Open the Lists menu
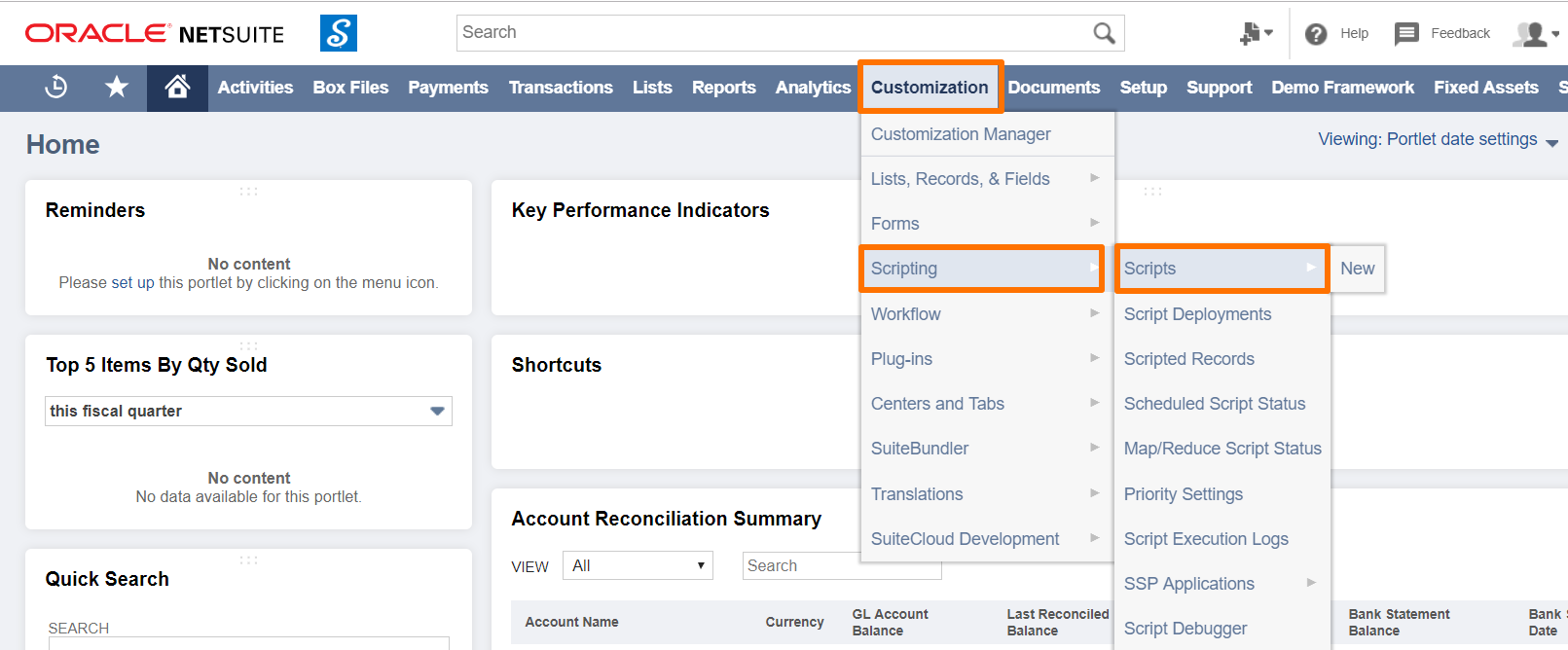Viewport: 1568px width, 650px height. [652, 88]
